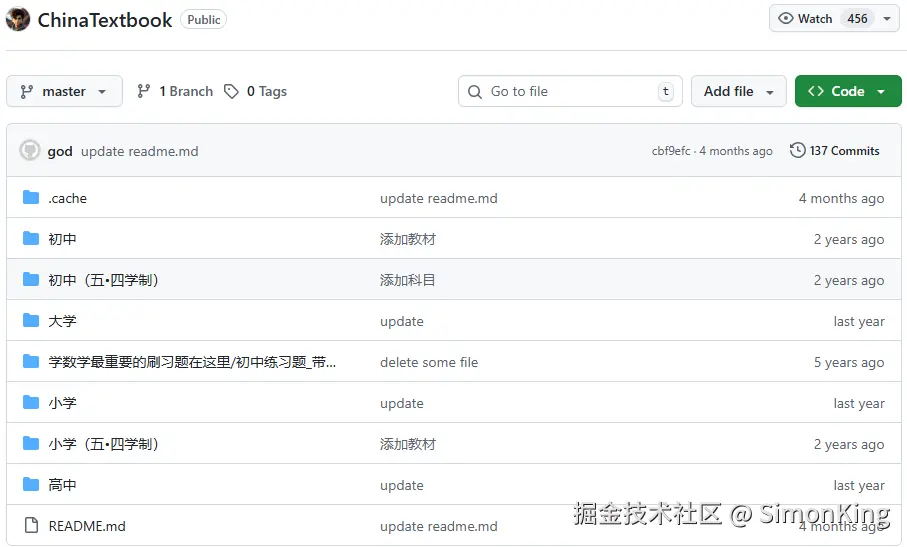Open 添加教材 commit in 小学（五•四学制）row
The image size is (907, 547).
coord(408,445)
